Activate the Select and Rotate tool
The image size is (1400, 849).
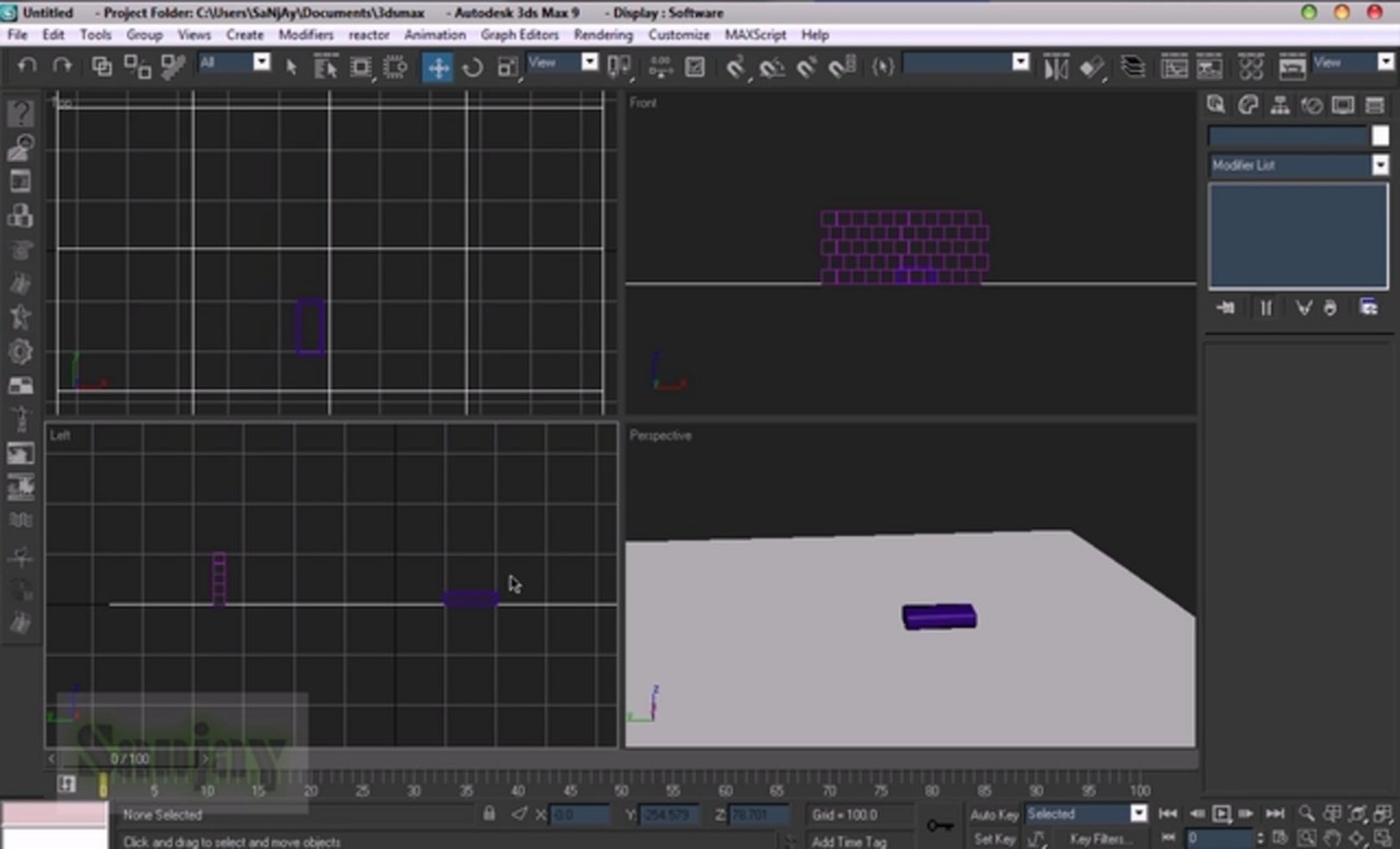tap(472, 68)
